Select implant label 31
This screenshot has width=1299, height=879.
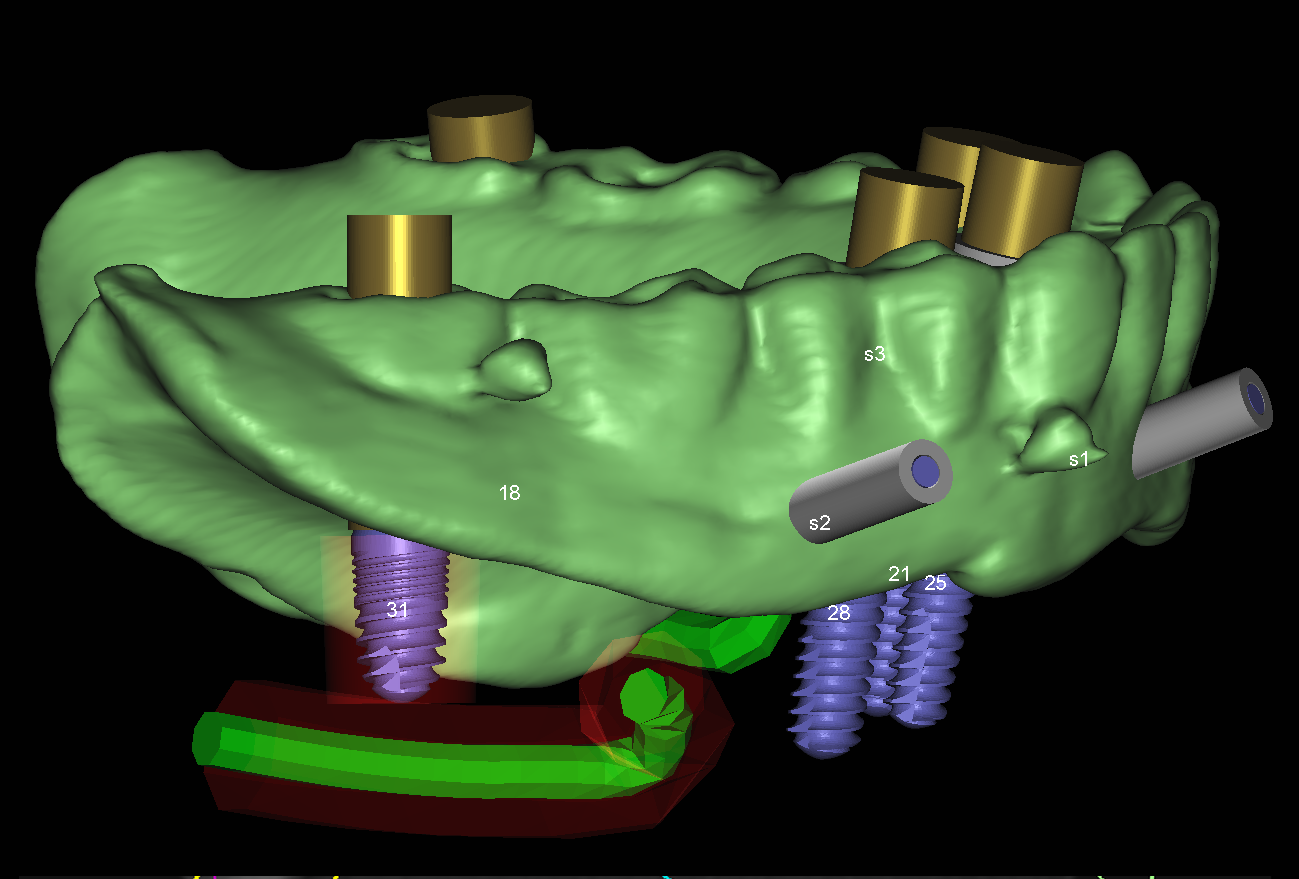point(397,609)
